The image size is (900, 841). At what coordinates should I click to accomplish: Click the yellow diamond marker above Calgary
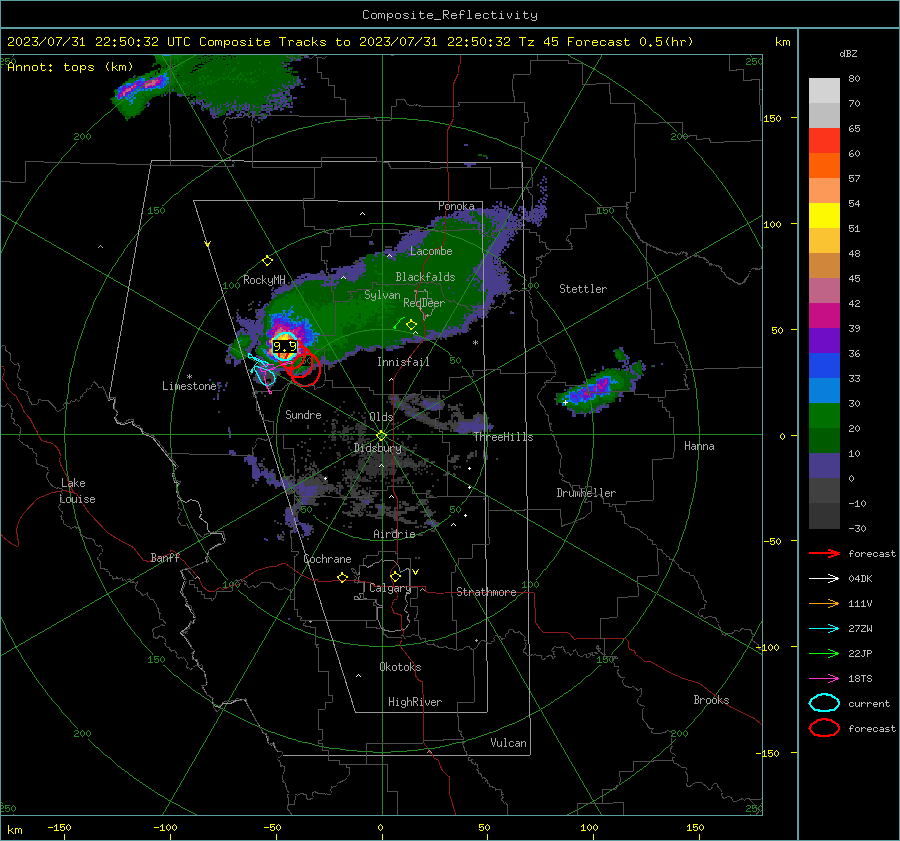coord(395,576)
